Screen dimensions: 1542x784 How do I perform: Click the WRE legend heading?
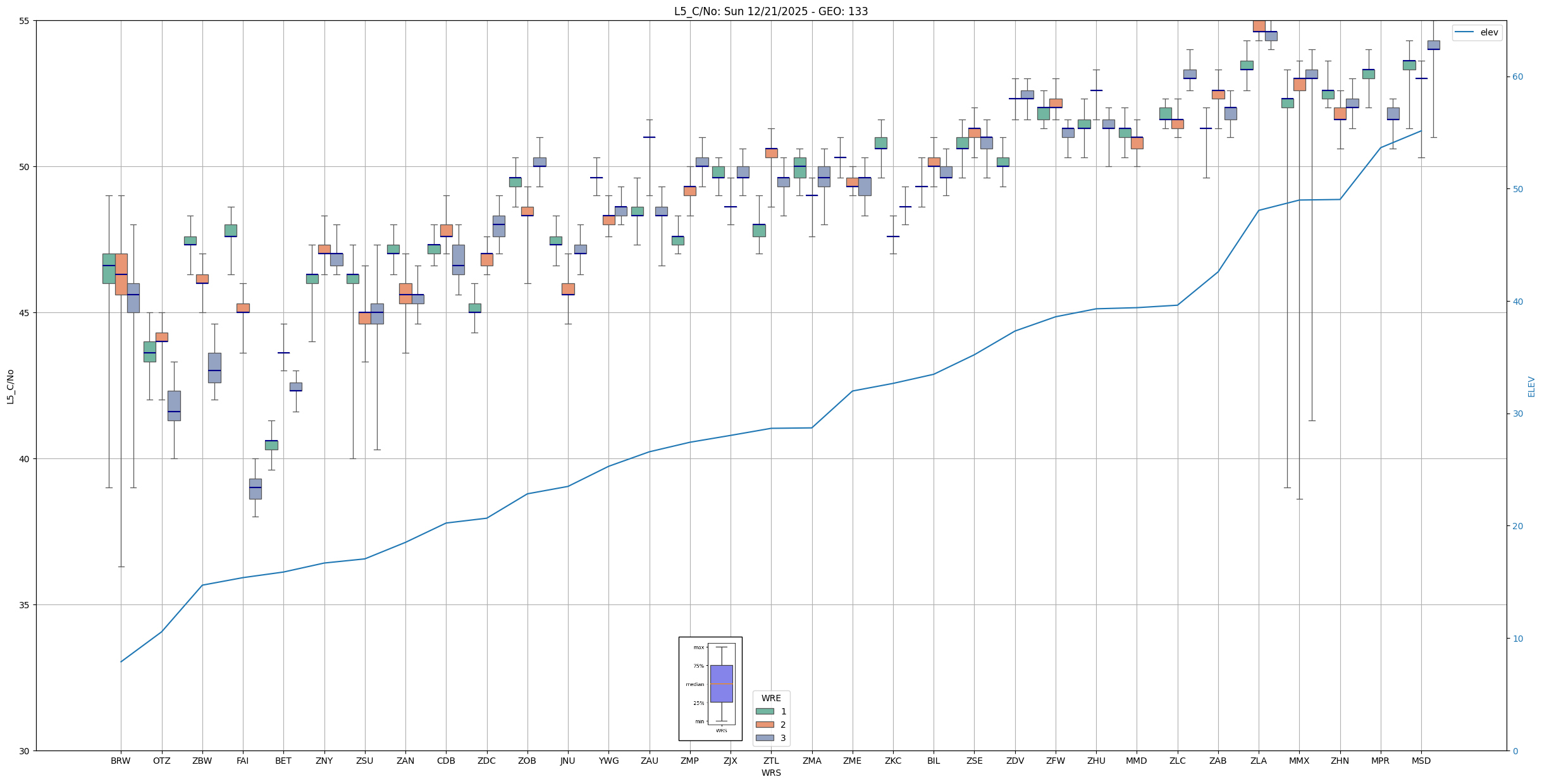pyautogui.click(x=770, y=698)
